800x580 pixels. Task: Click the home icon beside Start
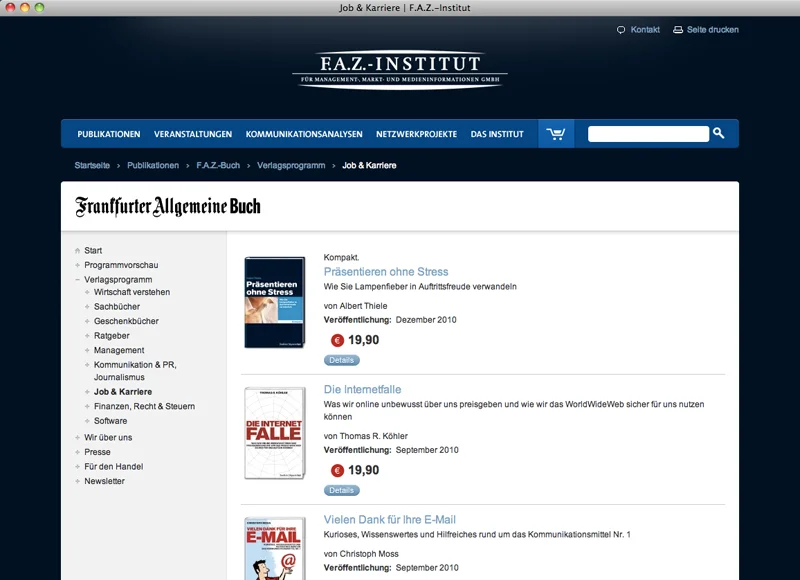[x=78, y=251]
